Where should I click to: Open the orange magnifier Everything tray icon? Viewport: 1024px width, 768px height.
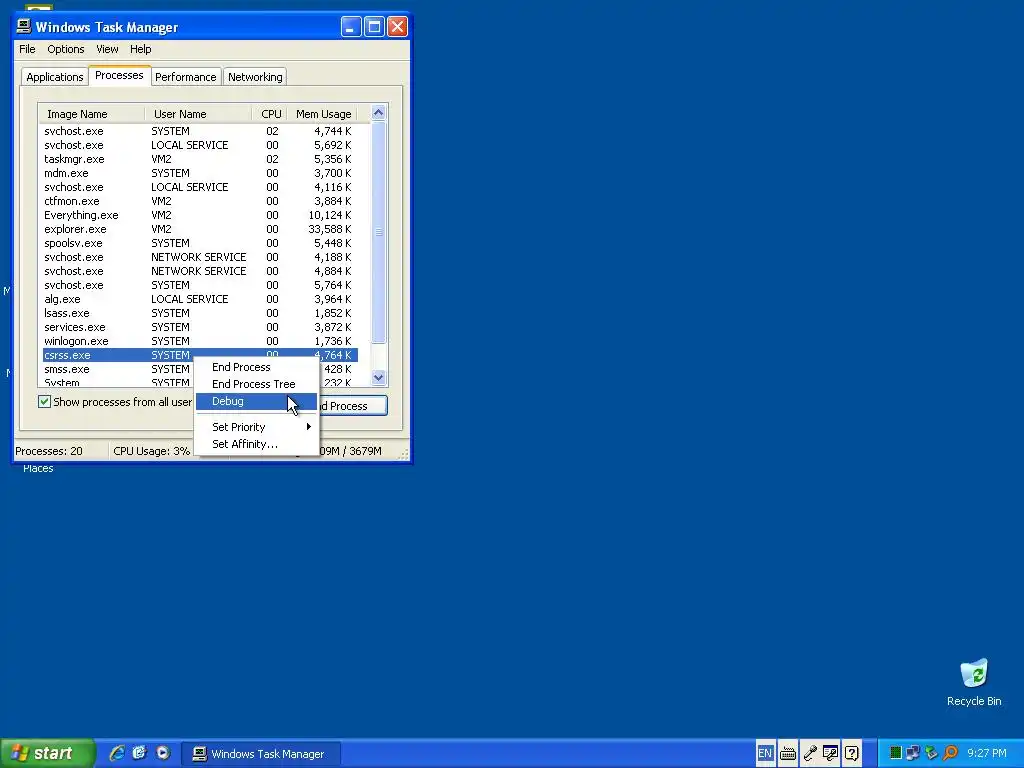pyautogui.click(x=950, y=754)
